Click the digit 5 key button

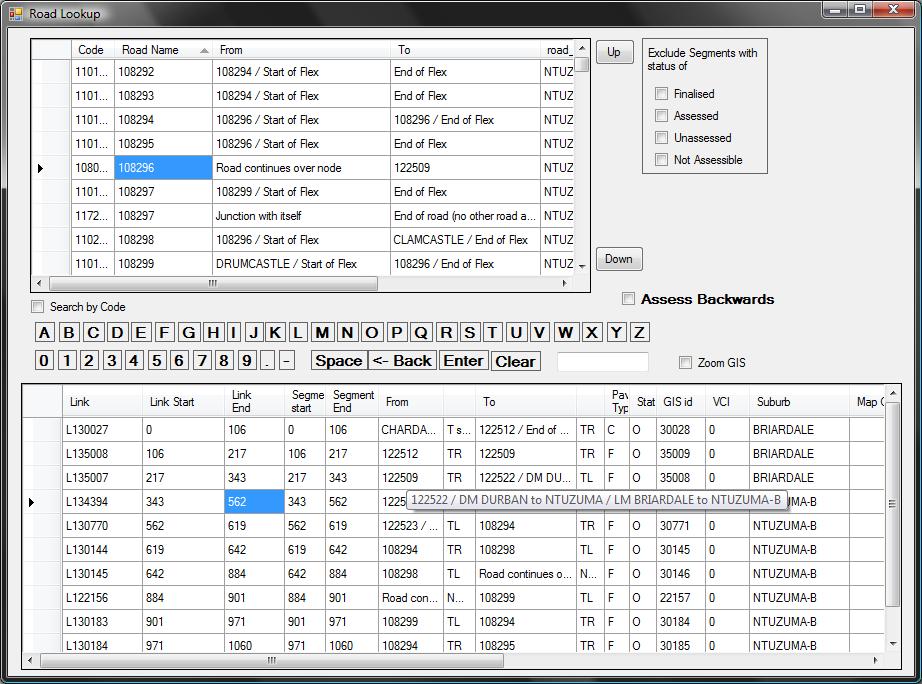156,361
